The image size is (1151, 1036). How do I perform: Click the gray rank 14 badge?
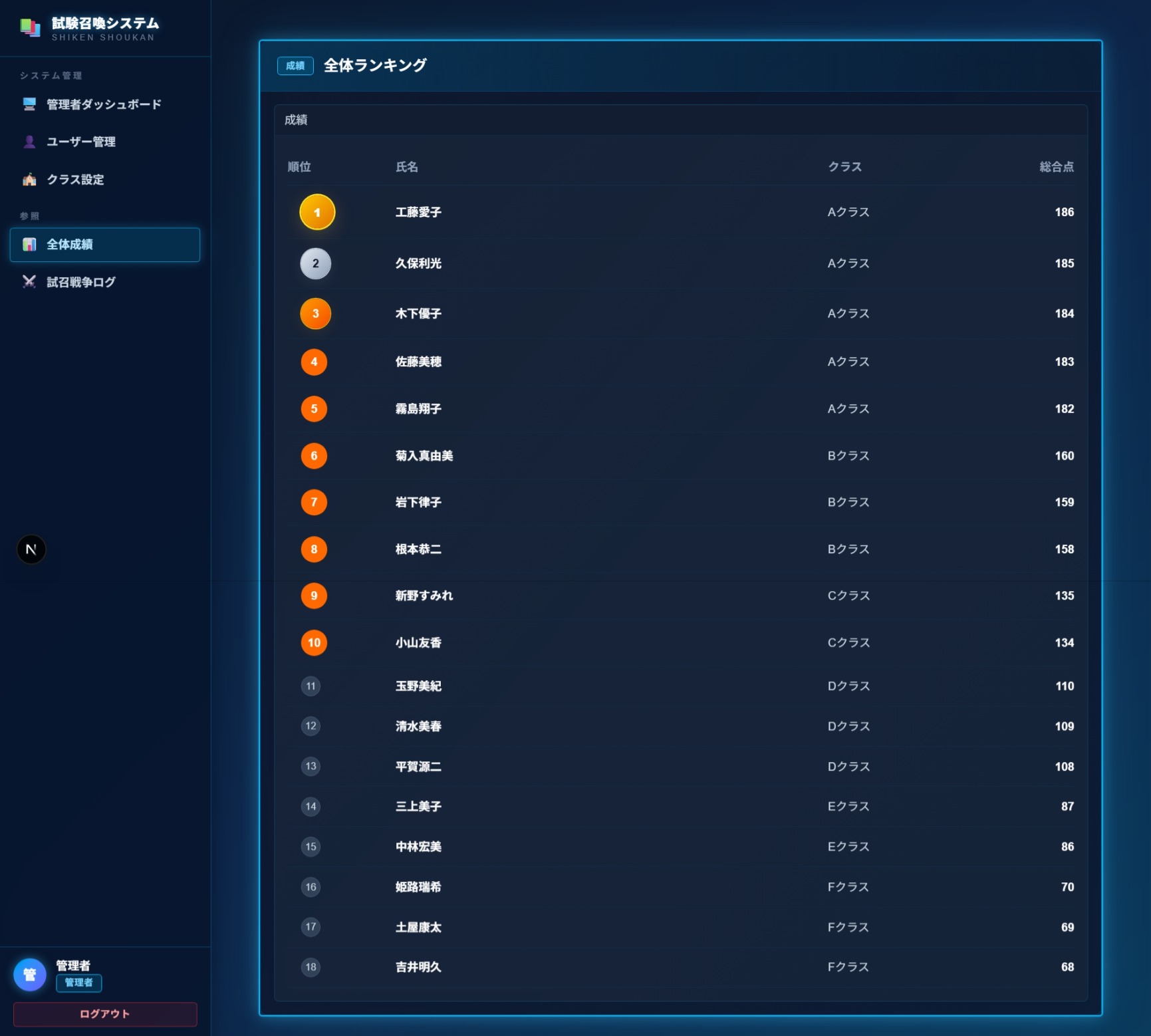point(311,807)
